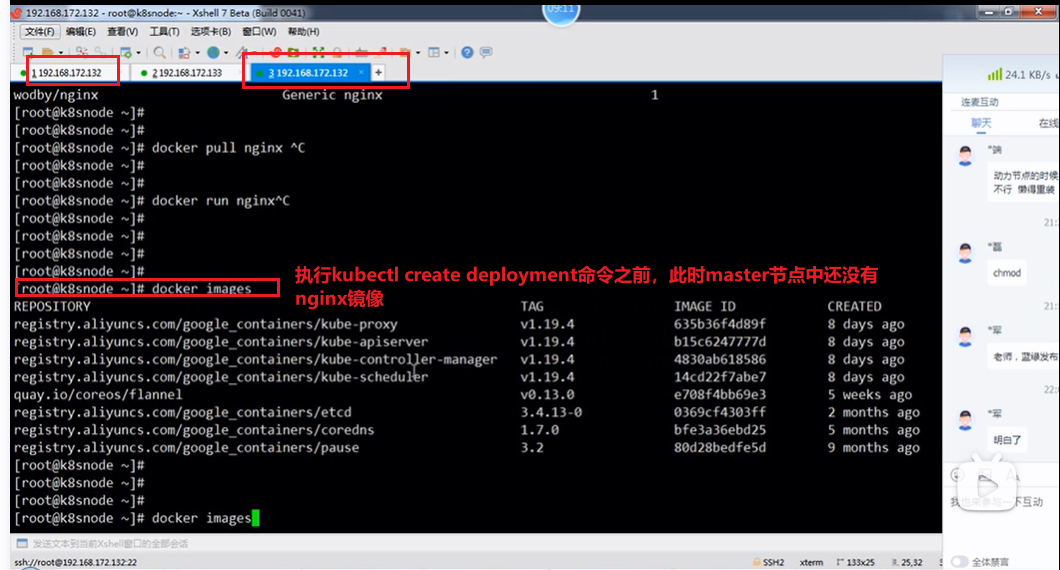Click the kube-controller-manager repository line

[256, 359]
